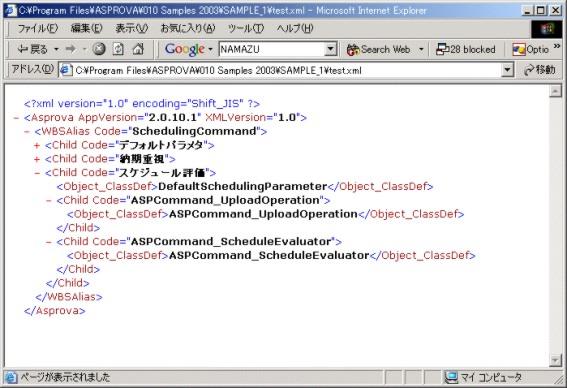Click the xml version declaration line
The height and width of the screenshot is (388, 567).
142,104
